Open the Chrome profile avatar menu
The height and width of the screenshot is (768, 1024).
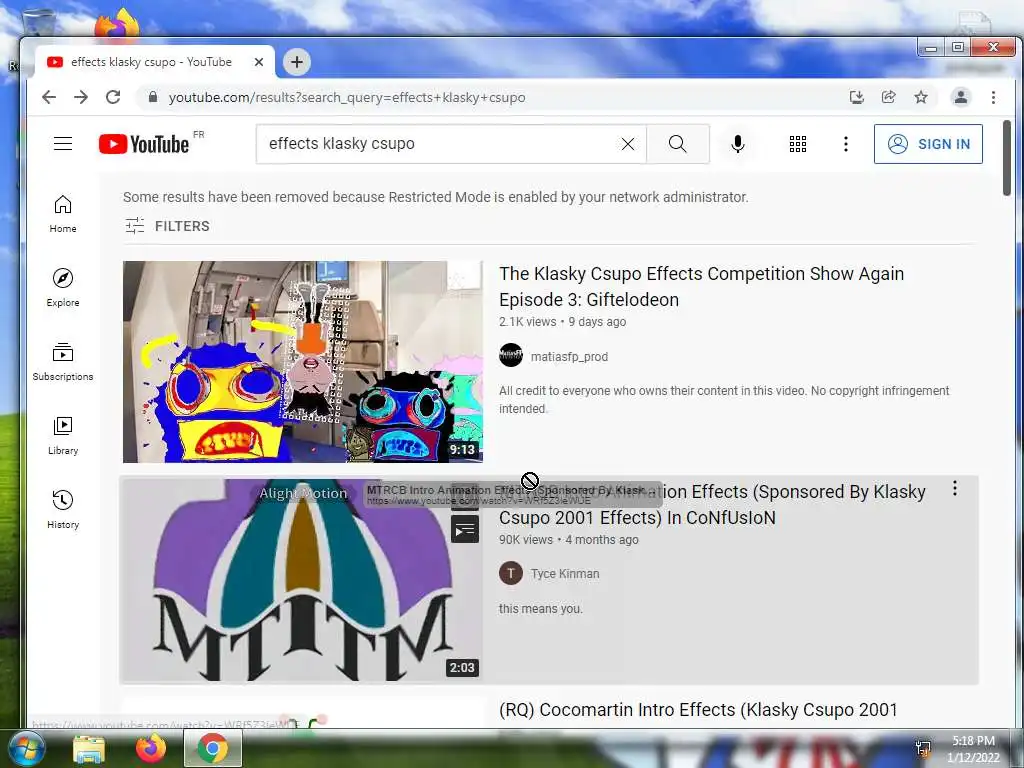point(961,97)
